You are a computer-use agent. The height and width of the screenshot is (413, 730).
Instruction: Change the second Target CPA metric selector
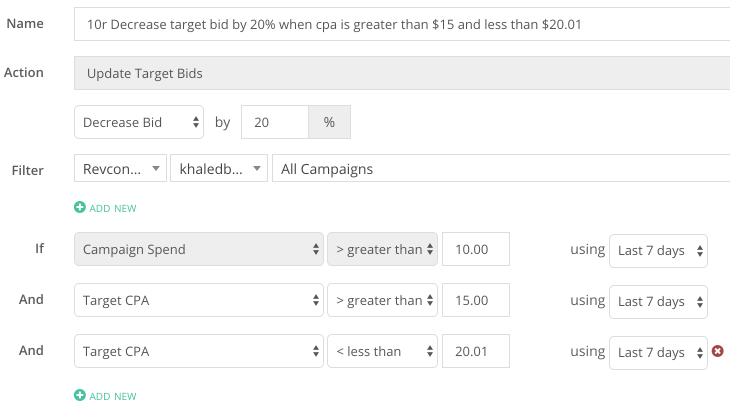(199, 351)
